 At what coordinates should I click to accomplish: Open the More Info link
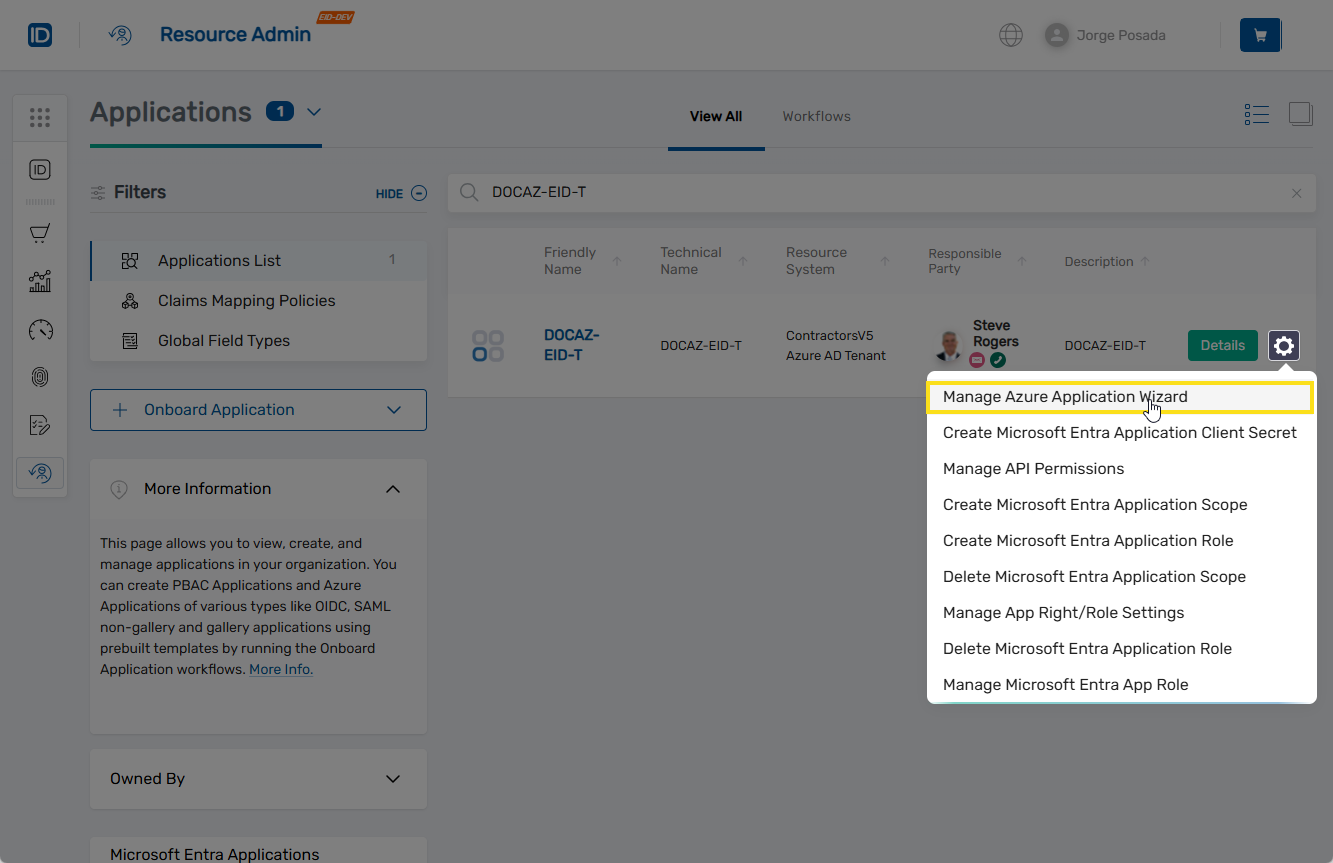[x=280, y=669]
